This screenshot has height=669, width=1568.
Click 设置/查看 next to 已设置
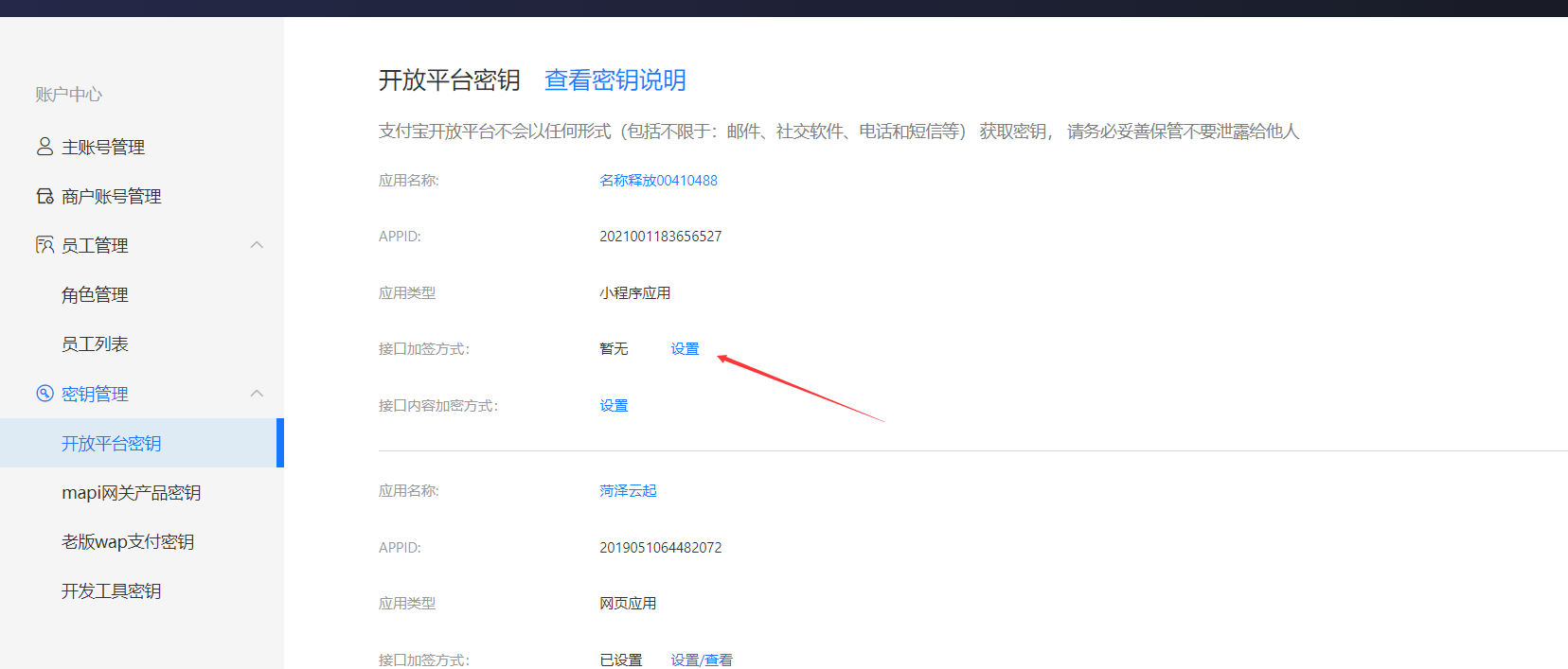tap(702, 660)
